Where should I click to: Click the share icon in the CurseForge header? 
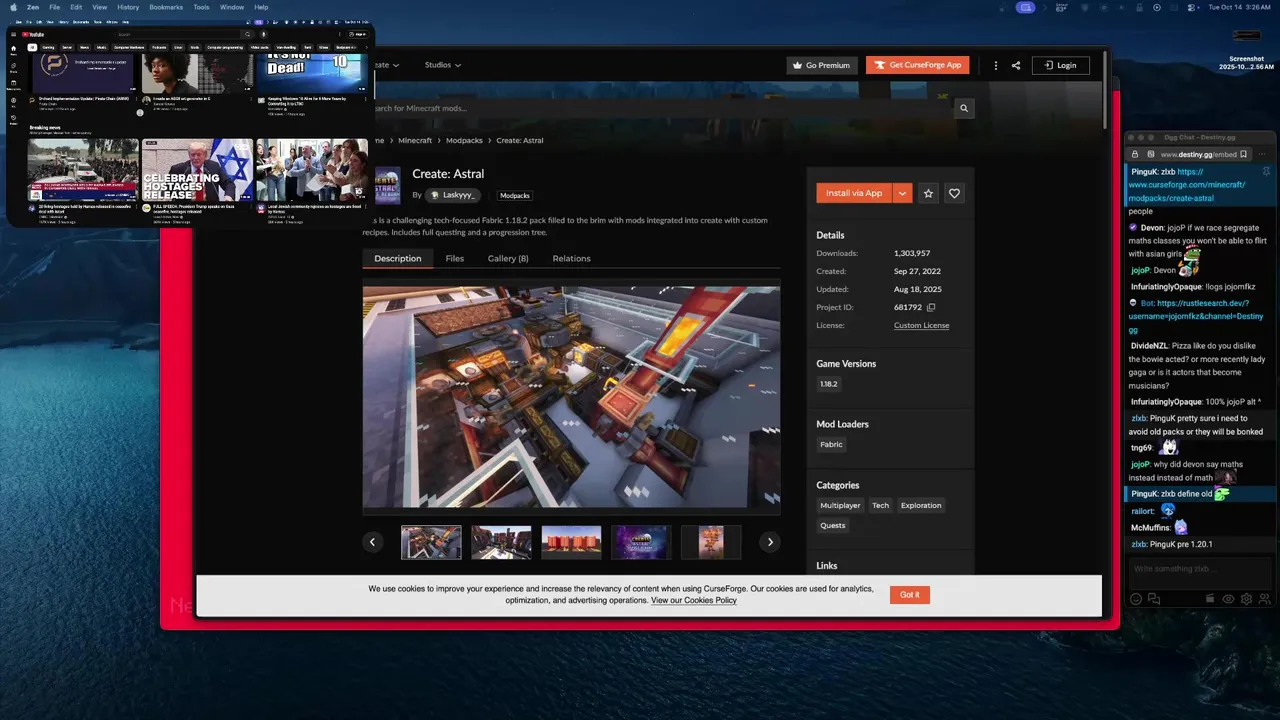click(1016, 65)
